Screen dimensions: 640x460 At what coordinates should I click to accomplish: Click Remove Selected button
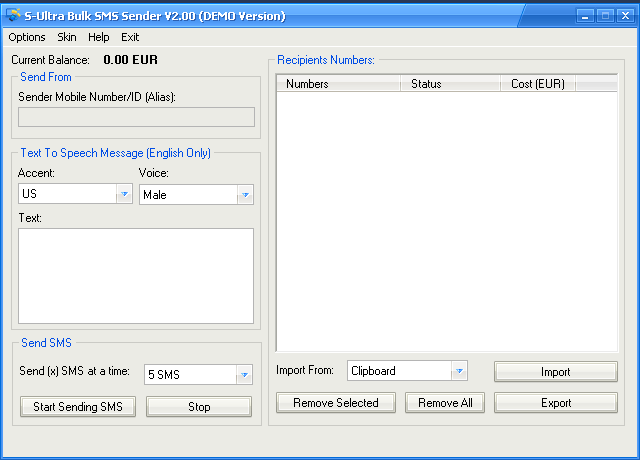point(336,403)
